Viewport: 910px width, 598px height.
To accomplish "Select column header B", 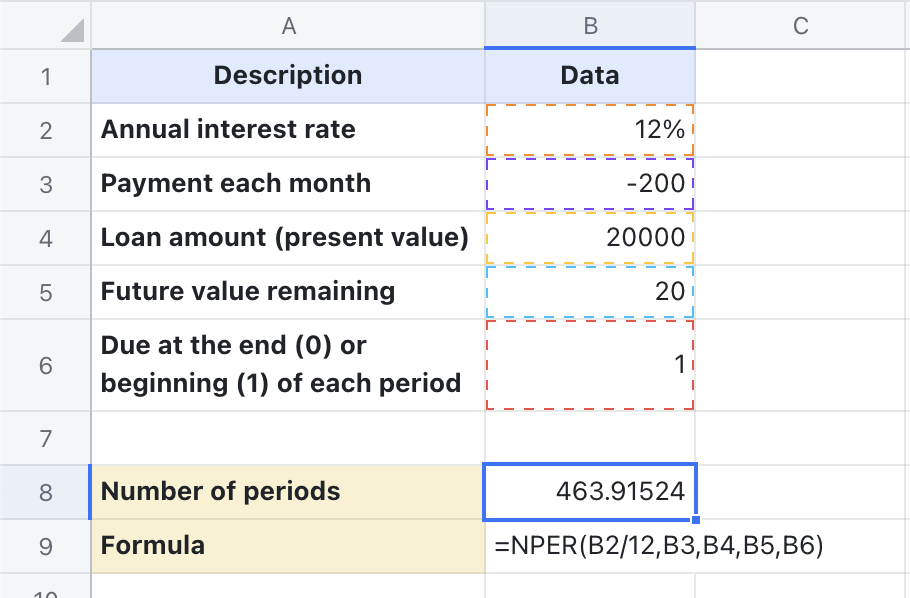I will click(x=590, y=25).
